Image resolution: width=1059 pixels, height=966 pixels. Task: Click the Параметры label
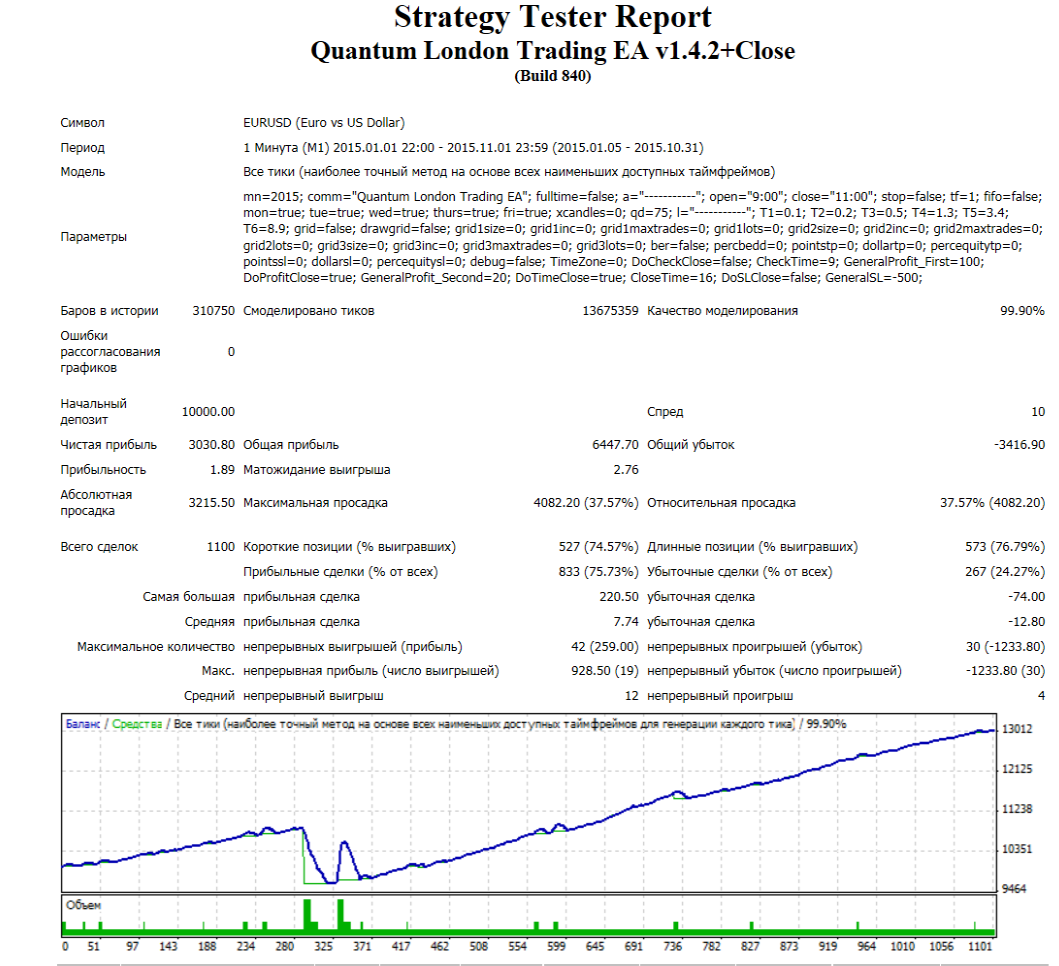(x=93, y=236)
